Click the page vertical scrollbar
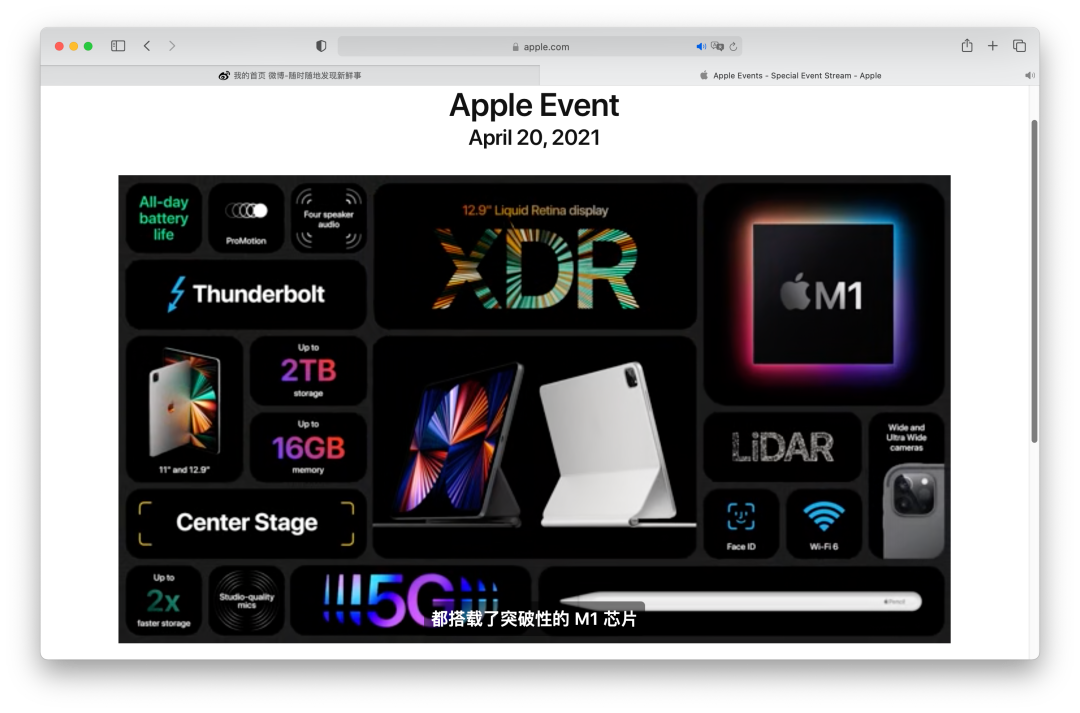This screenshot has width=1080, height=713. coord(1034,281)
